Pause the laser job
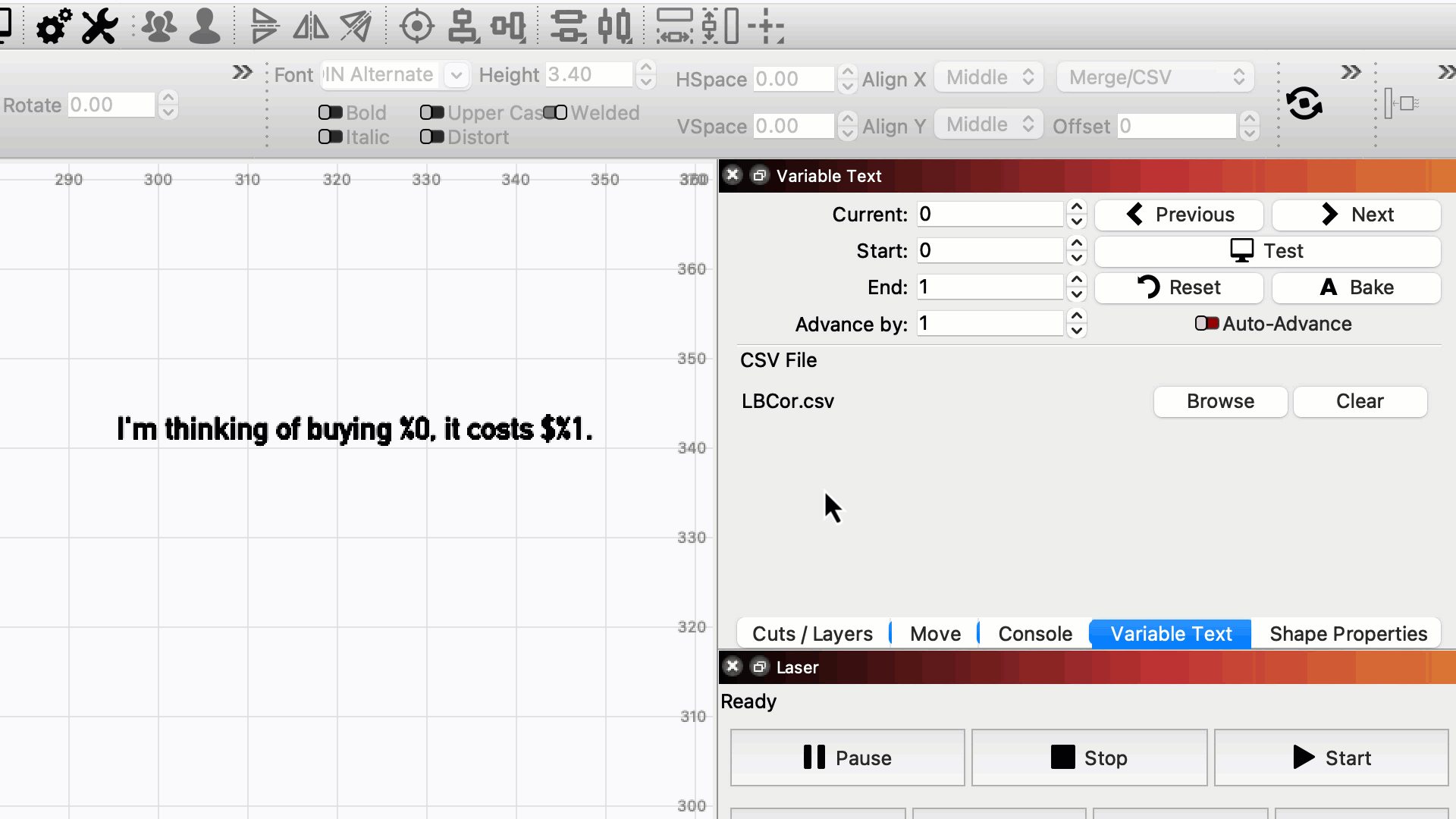Screen dimensions: 1456x819 (848, 757)
